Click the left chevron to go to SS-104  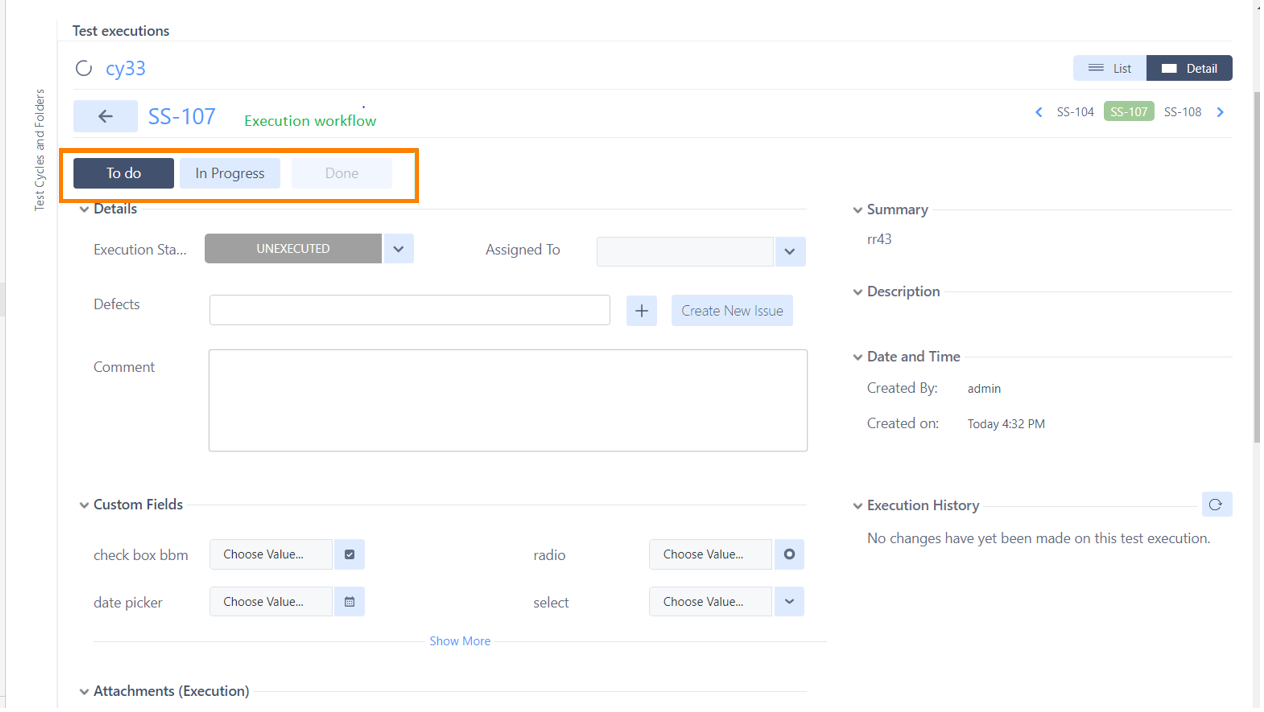click(x=1038, y=112)
